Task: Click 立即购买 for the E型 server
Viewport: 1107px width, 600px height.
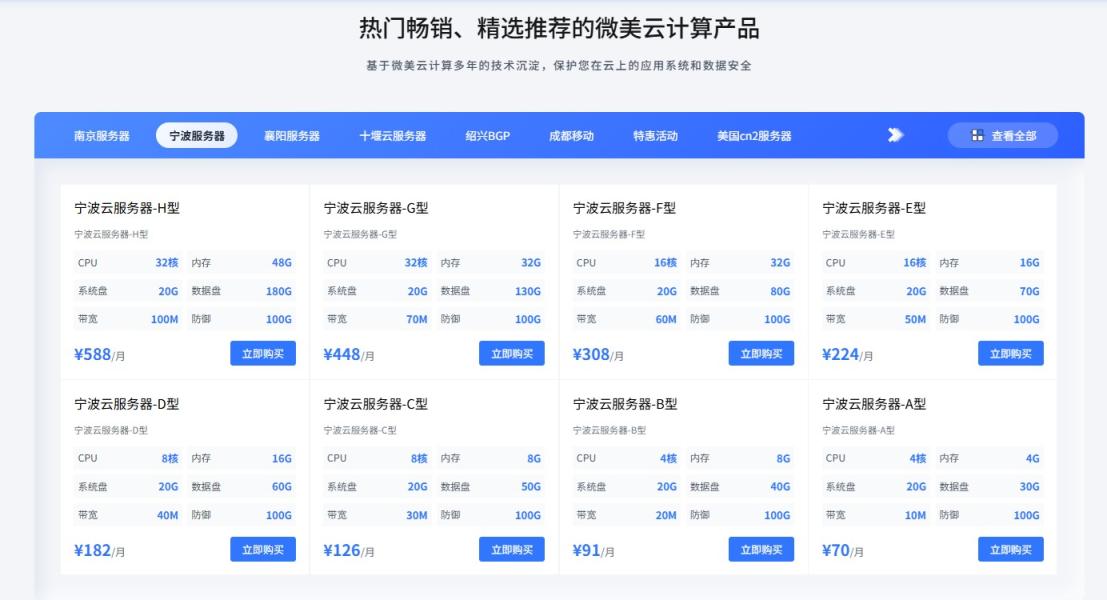Action: 1010,354
